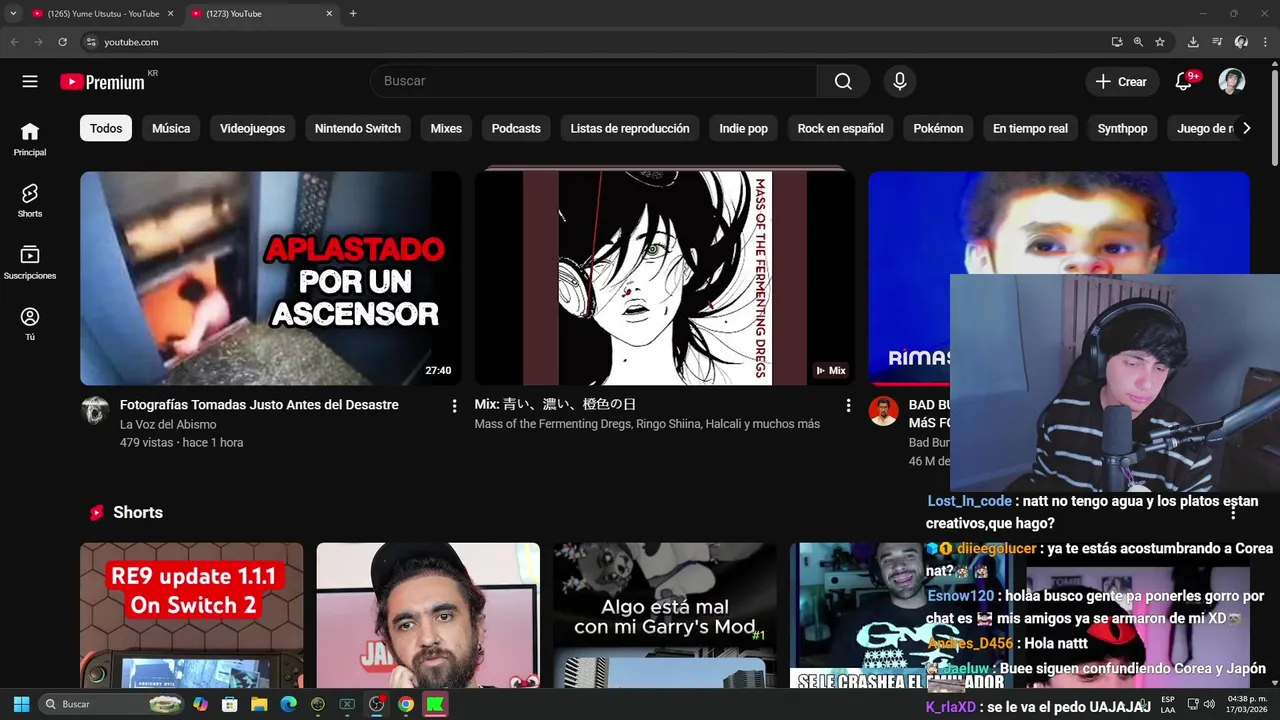This screenshot has height=720, width=1280.
Task: Click the Crear button
Action: tap(1121, 82)
